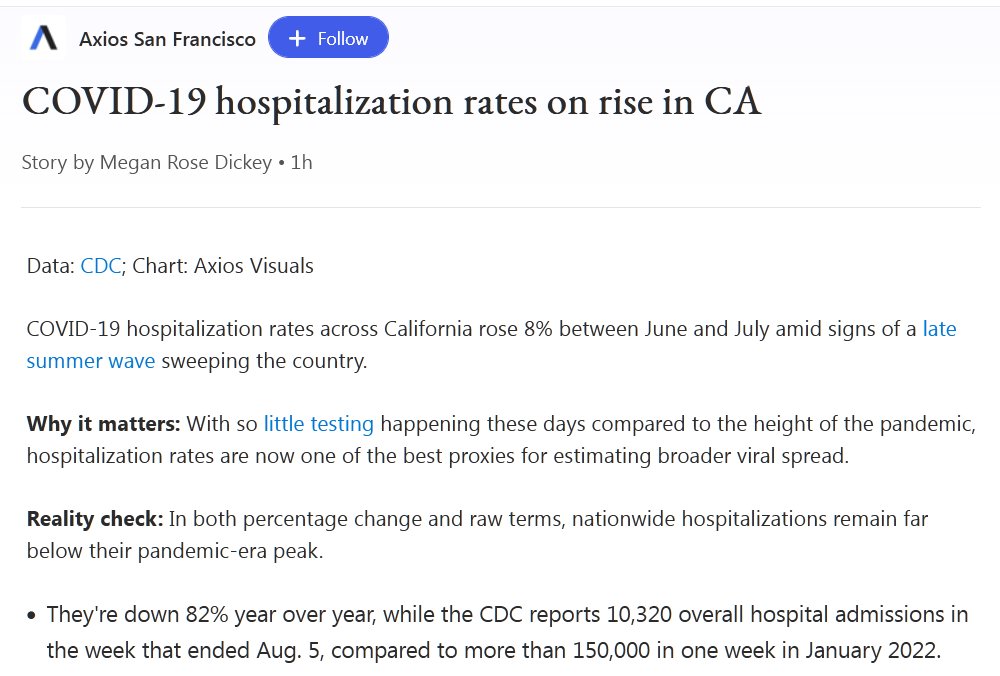Click the "1h" story timestamp
The width and height of the screenshot is (1000, 676).
301,162
